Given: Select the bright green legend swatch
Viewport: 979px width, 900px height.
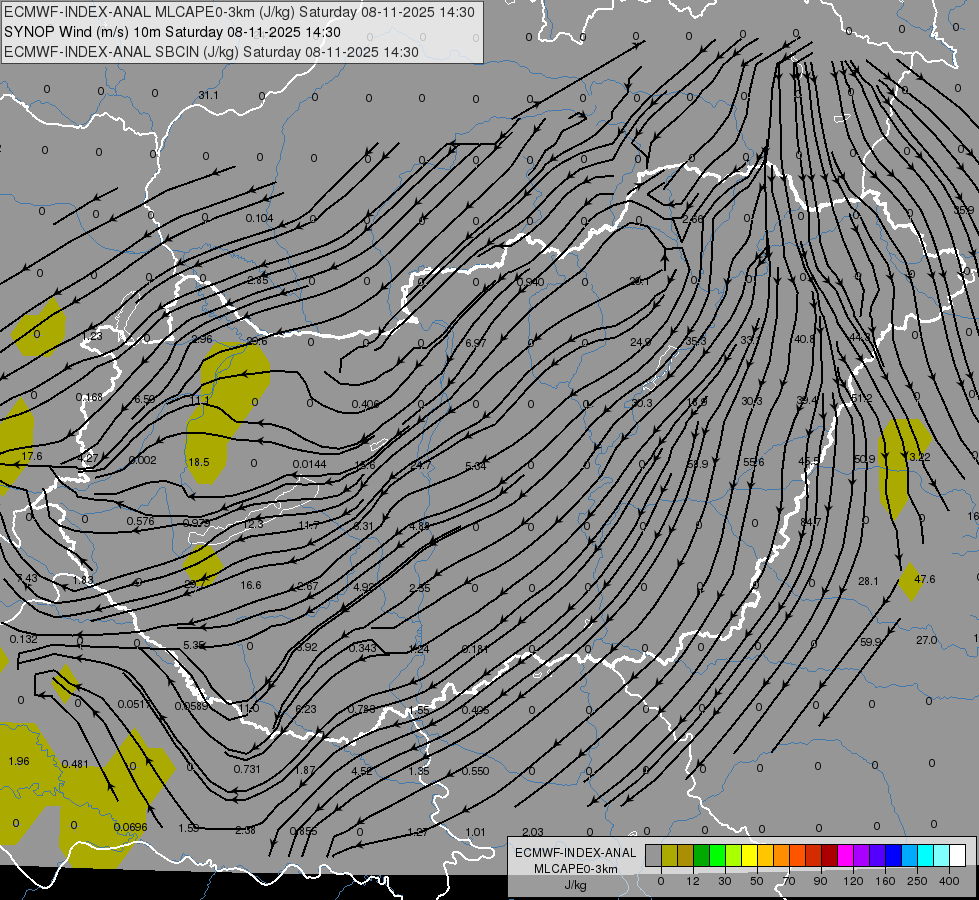Looking at the screenshot, I should (x=717, y=855).
